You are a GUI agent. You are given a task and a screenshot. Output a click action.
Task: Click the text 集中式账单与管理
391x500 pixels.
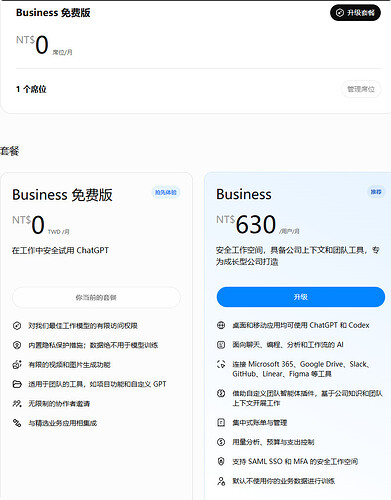(260, 423)
